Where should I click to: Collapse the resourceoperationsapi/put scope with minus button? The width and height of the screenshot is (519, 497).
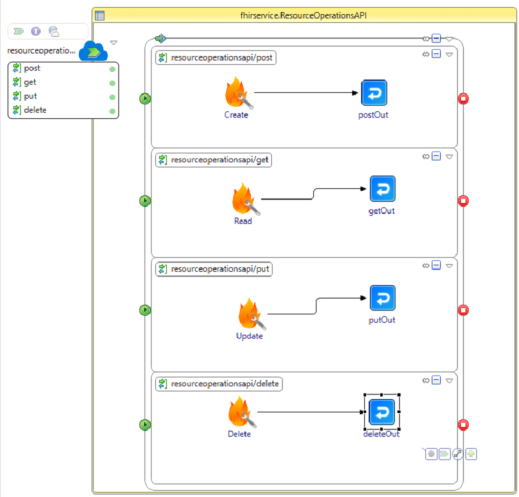pos(436,265)
